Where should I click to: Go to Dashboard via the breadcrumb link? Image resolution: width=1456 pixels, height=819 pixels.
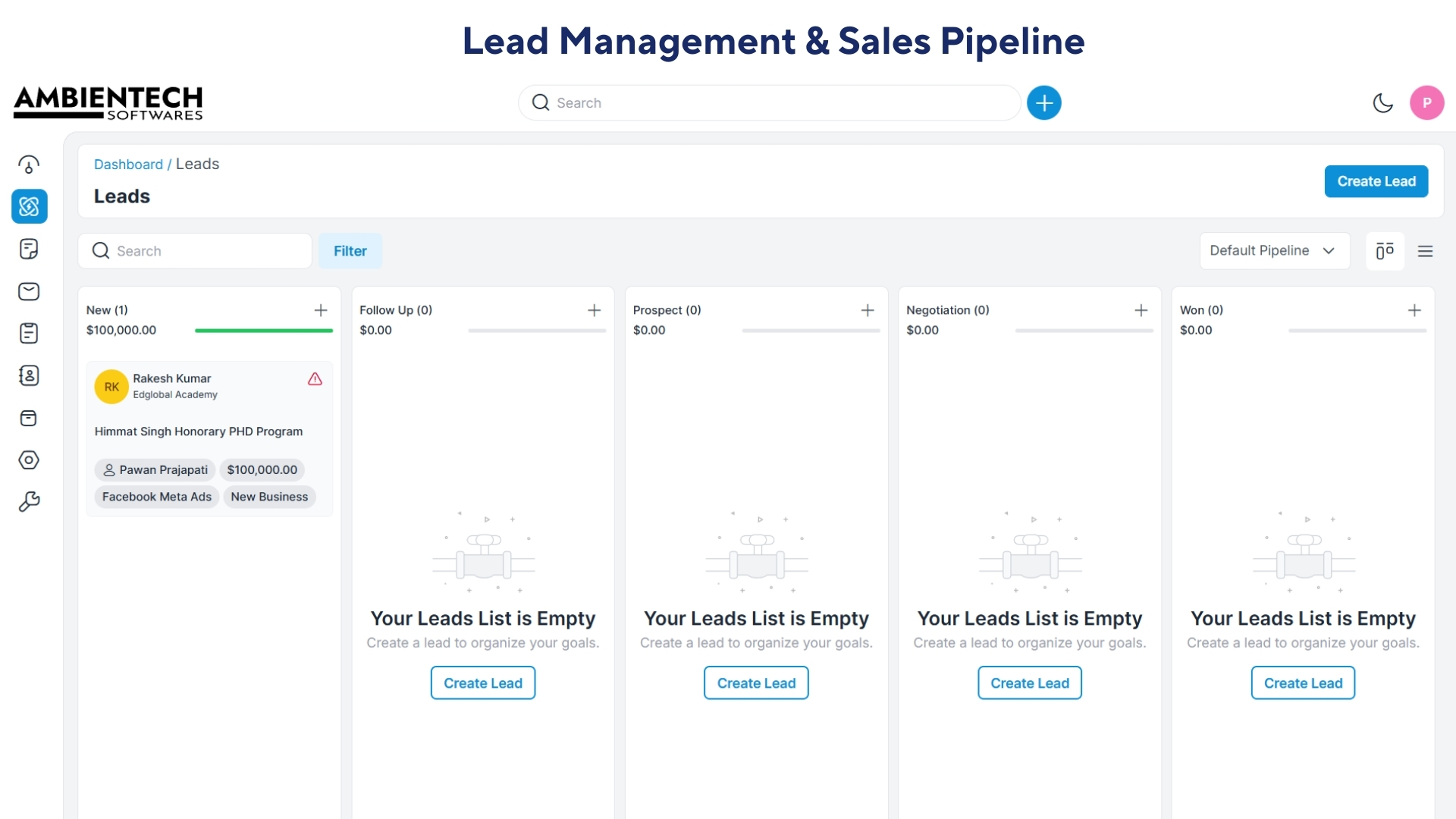128,164
